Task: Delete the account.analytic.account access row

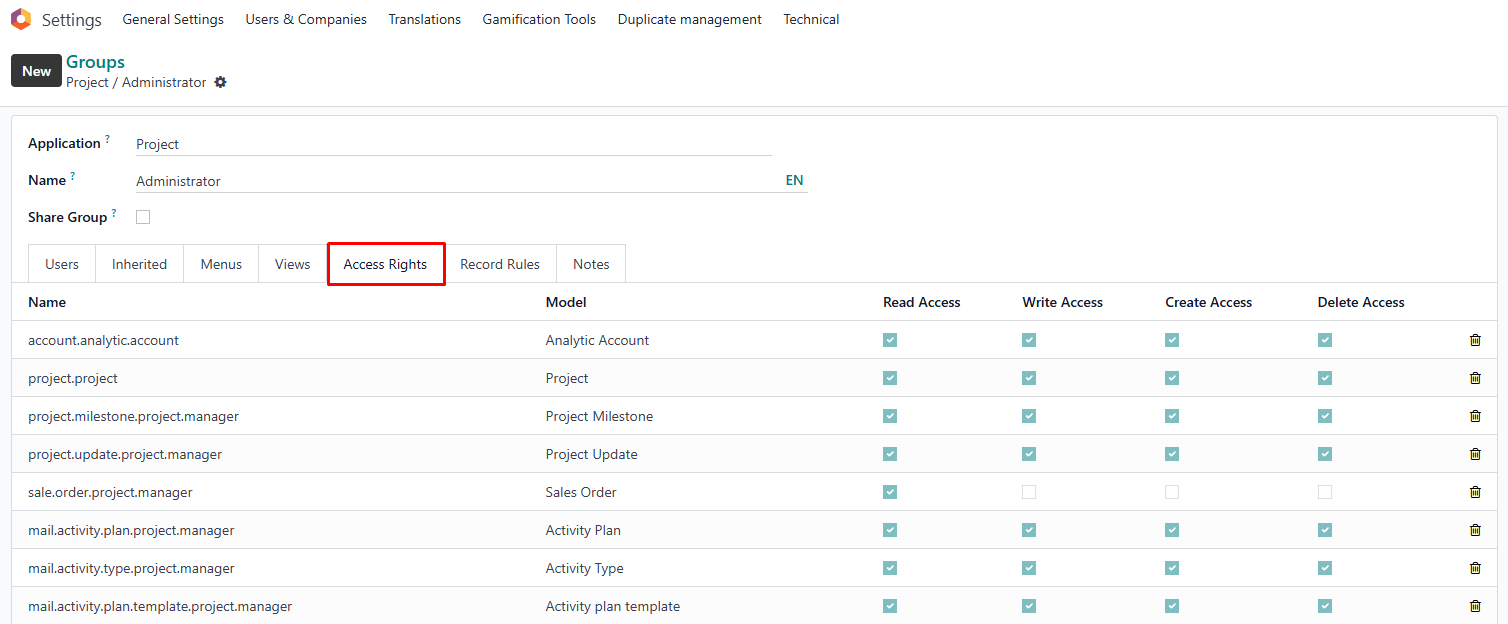Action: (1475, 340)
